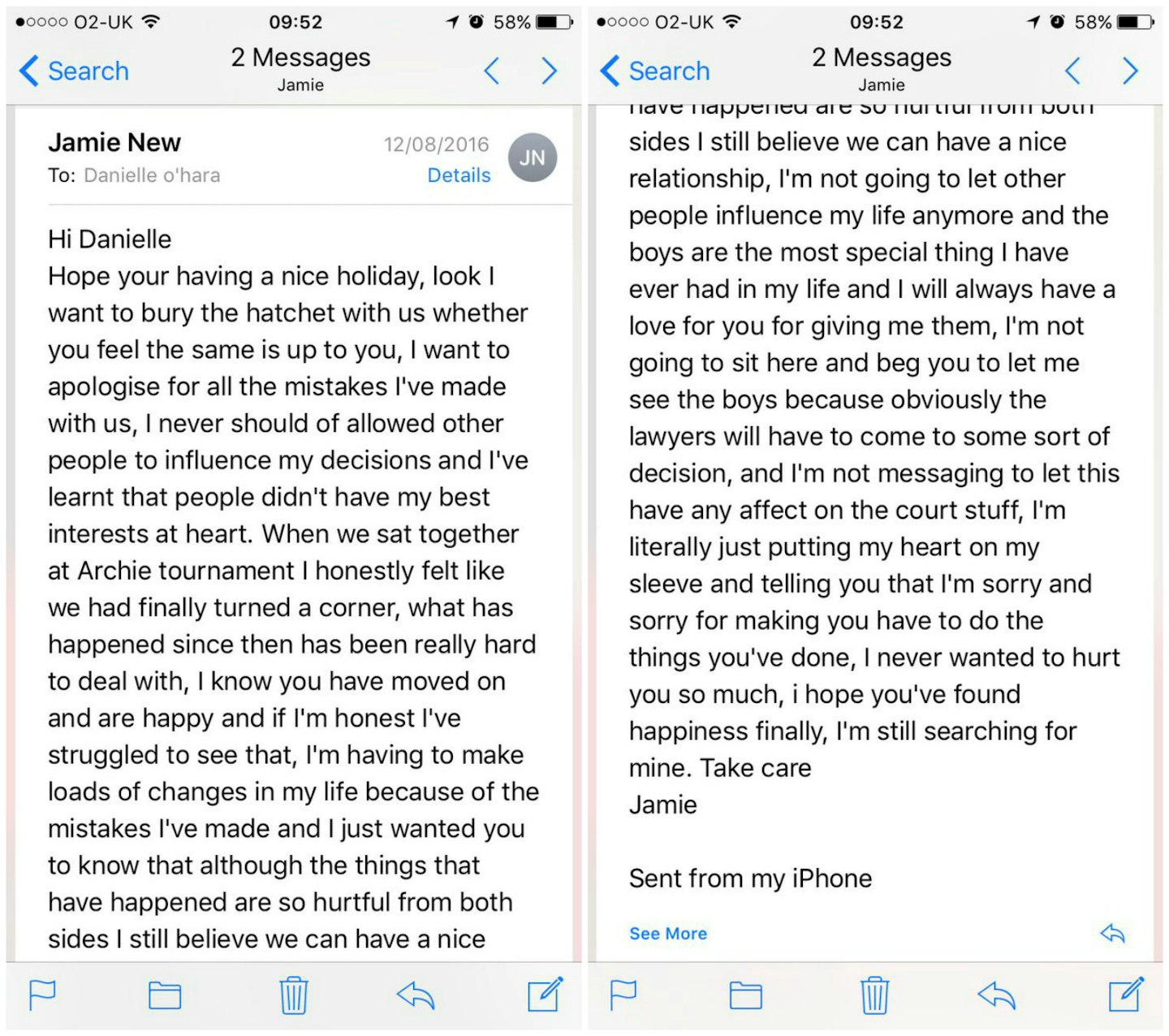This screenshot has width=1169, height=1036.
Task: Flag the message in right screenshot toolbar
Action: (x=623, y=995)
